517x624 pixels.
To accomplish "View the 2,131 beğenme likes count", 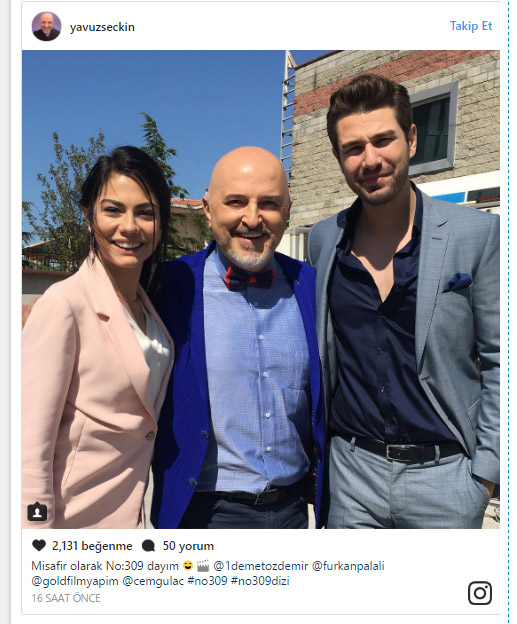I will coord(92,546).
